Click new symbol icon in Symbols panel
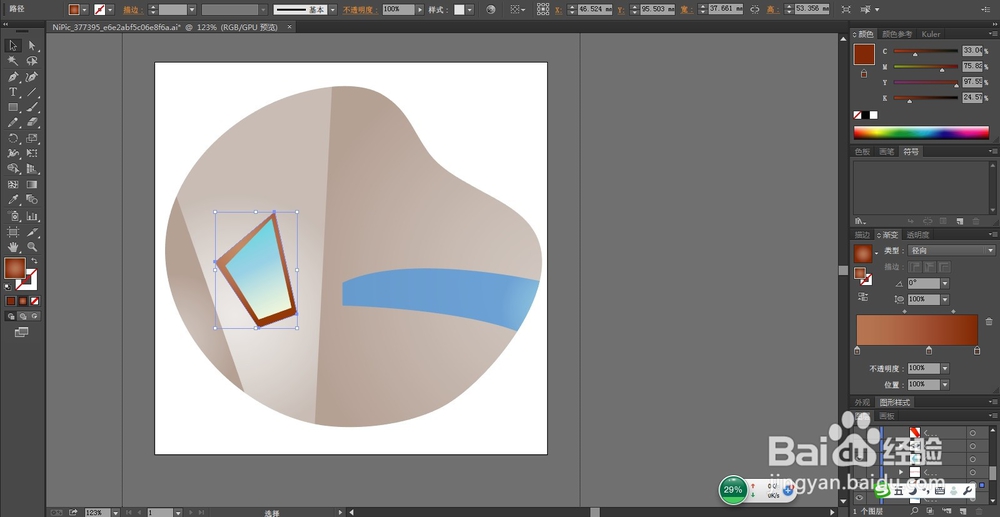Screen dimensions: 1000x517 pos(959,221)
